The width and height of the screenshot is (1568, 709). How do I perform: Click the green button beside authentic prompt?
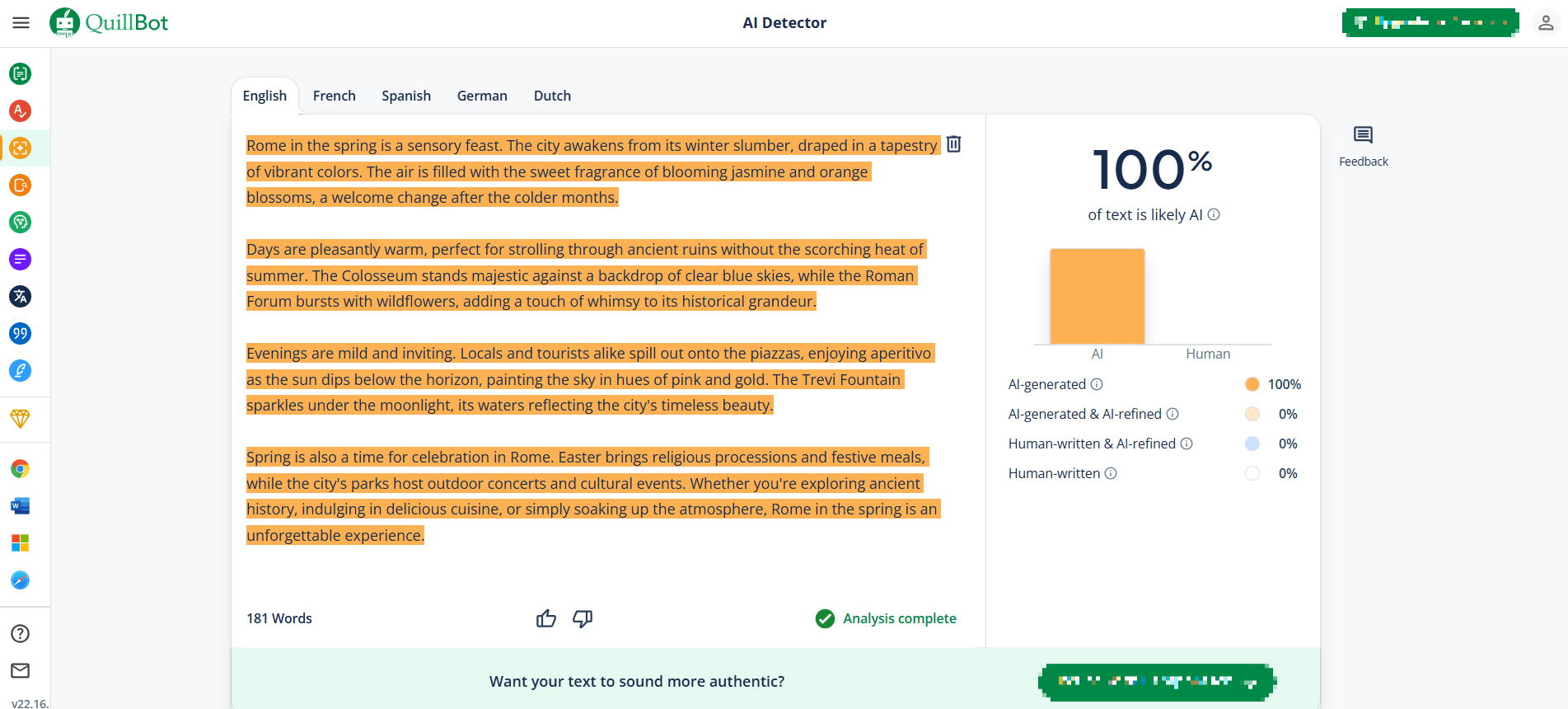click(1157, 682)
